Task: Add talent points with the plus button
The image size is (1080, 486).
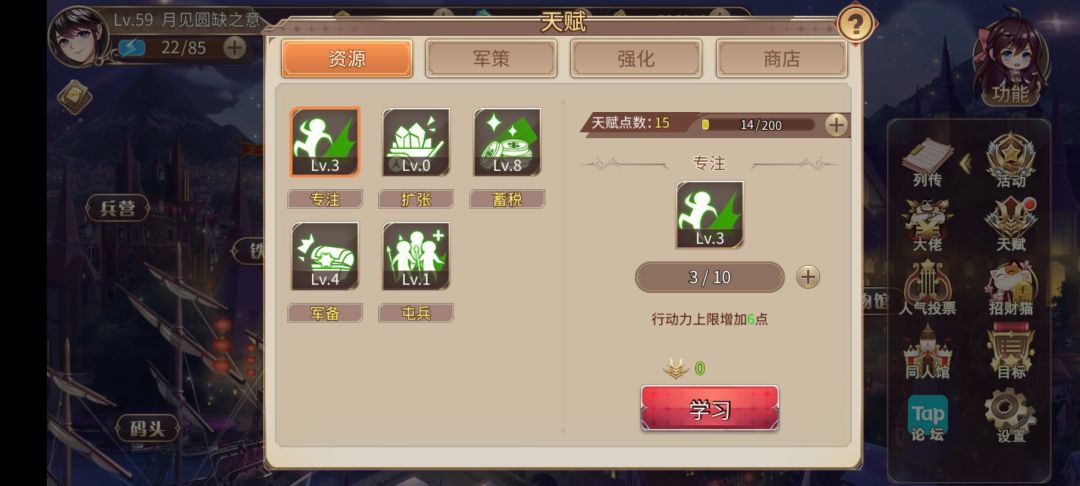Action: click(836, 125)
